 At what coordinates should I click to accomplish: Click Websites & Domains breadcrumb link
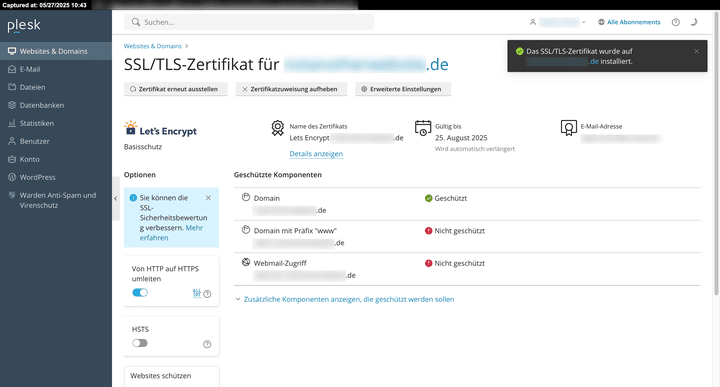(152, 46)
